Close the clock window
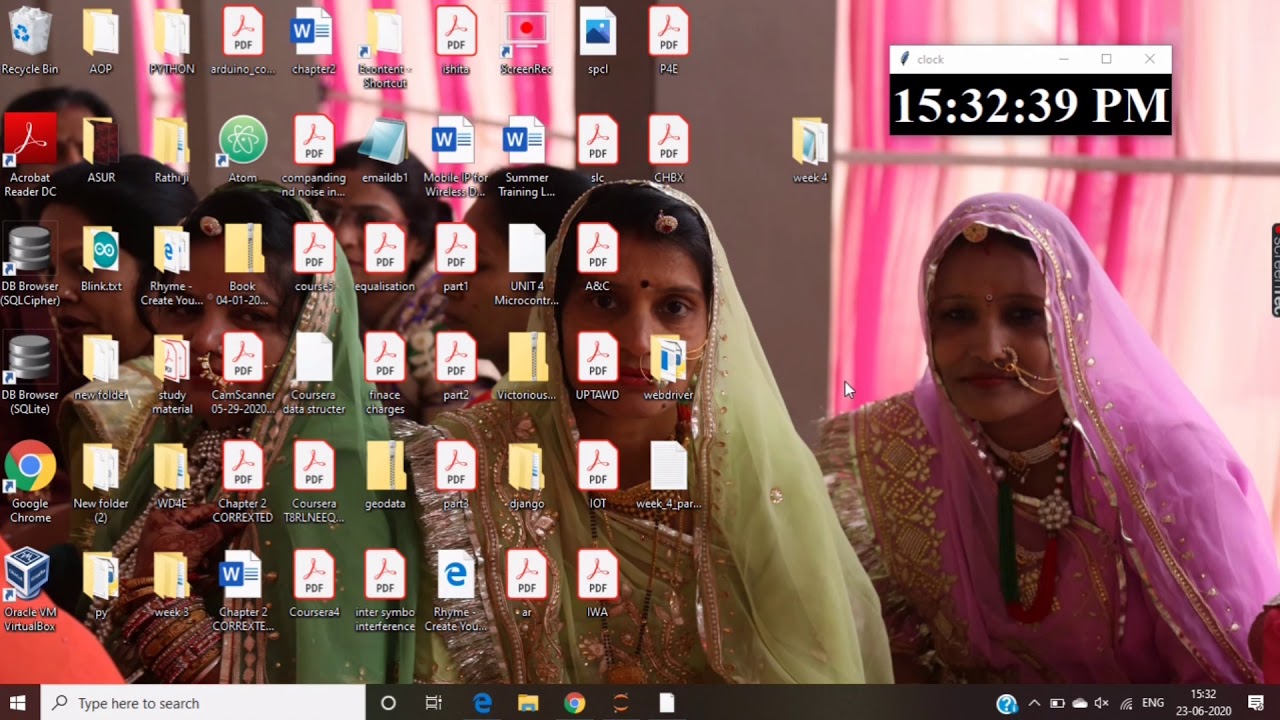The image size is (1280, 720). click(x=1150, y=59)
